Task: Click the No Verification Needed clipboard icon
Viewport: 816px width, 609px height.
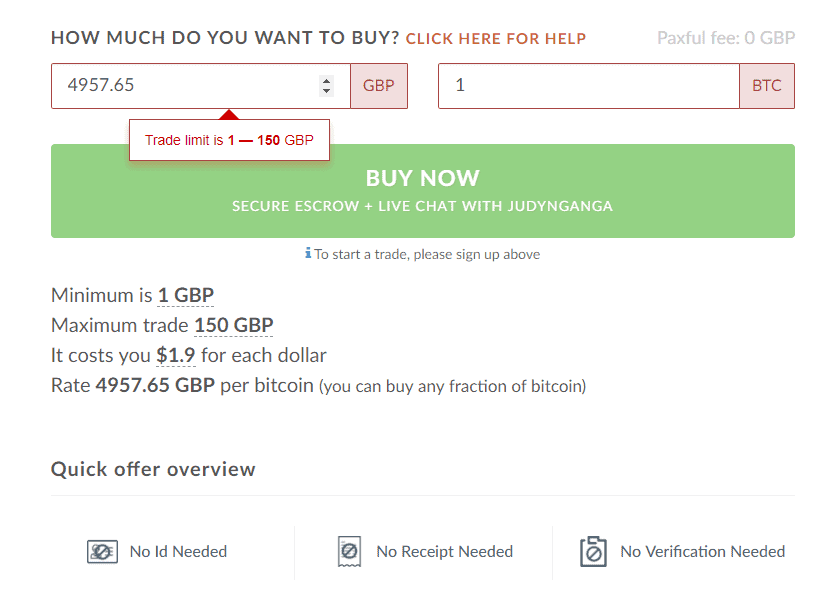Action: coord(593,552)
